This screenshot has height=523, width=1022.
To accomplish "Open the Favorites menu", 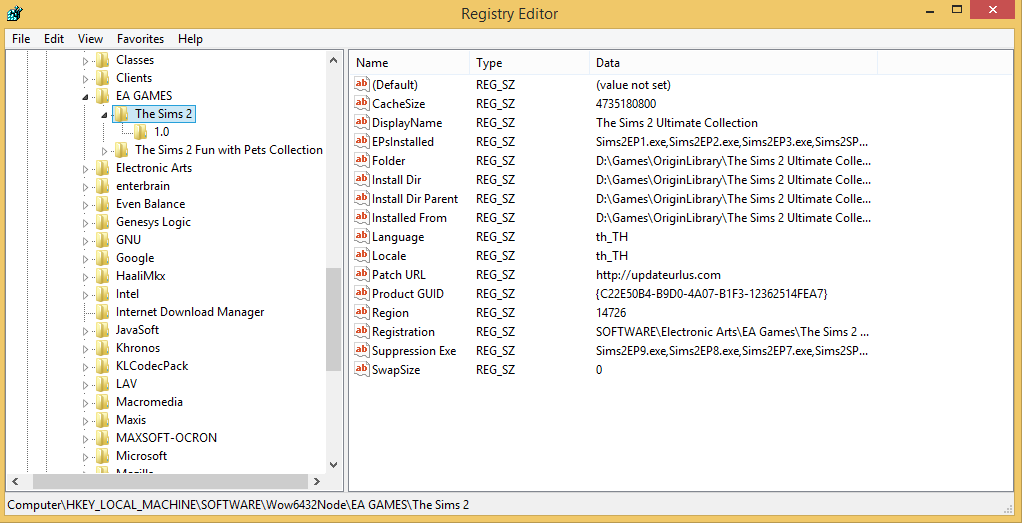I will 141,38.
